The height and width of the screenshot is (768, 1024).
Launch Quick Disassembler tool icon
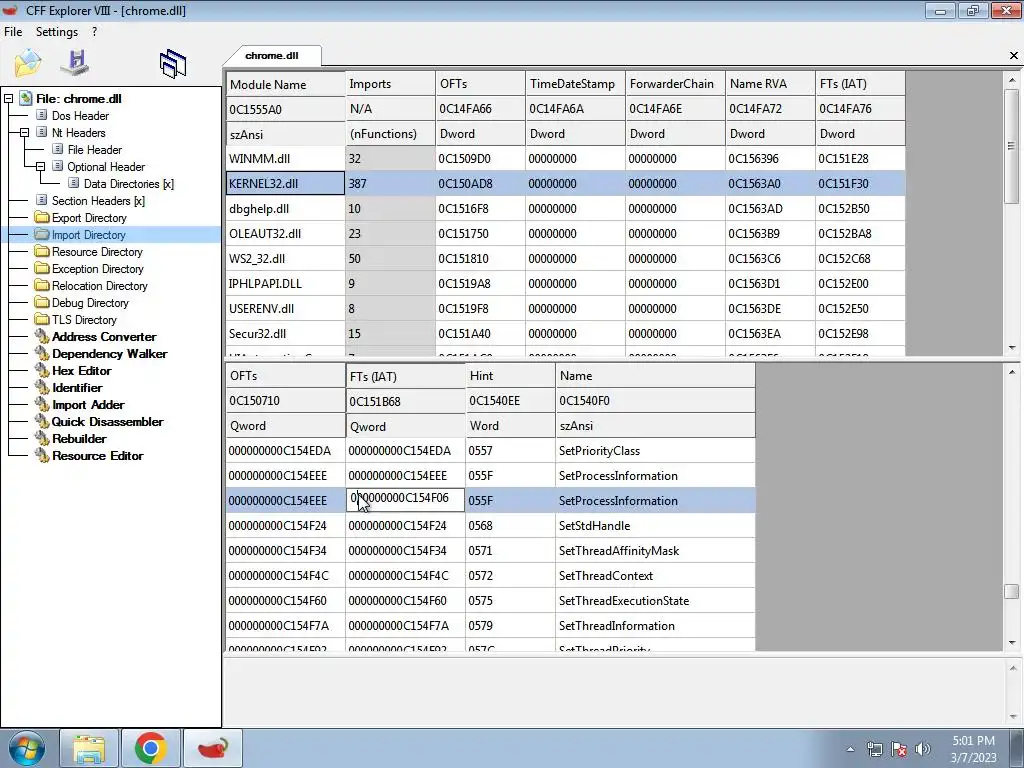point(42,421)
